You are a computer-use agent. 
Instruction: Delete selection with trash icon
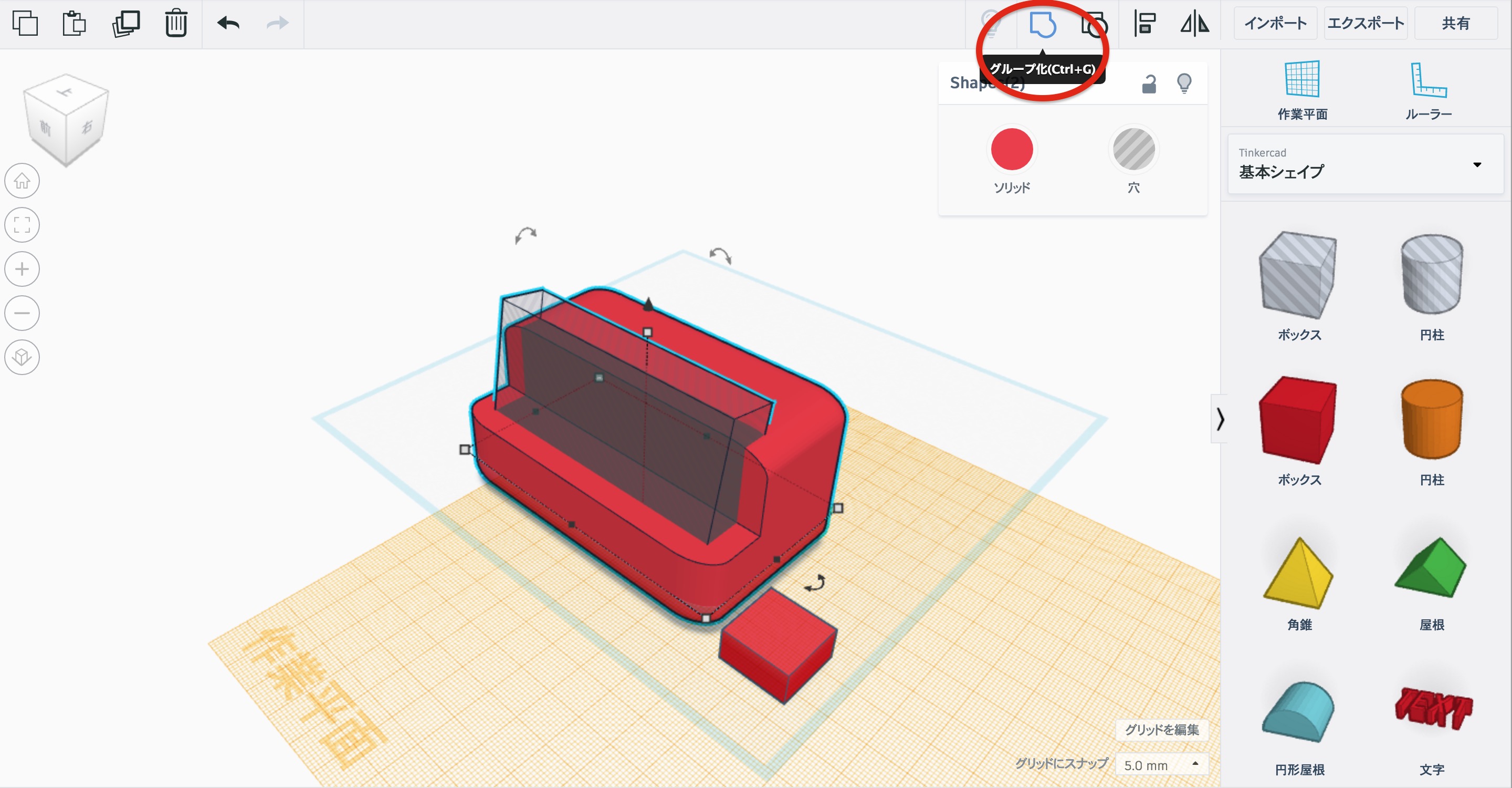pyautogui.click(x=175, y=24)
